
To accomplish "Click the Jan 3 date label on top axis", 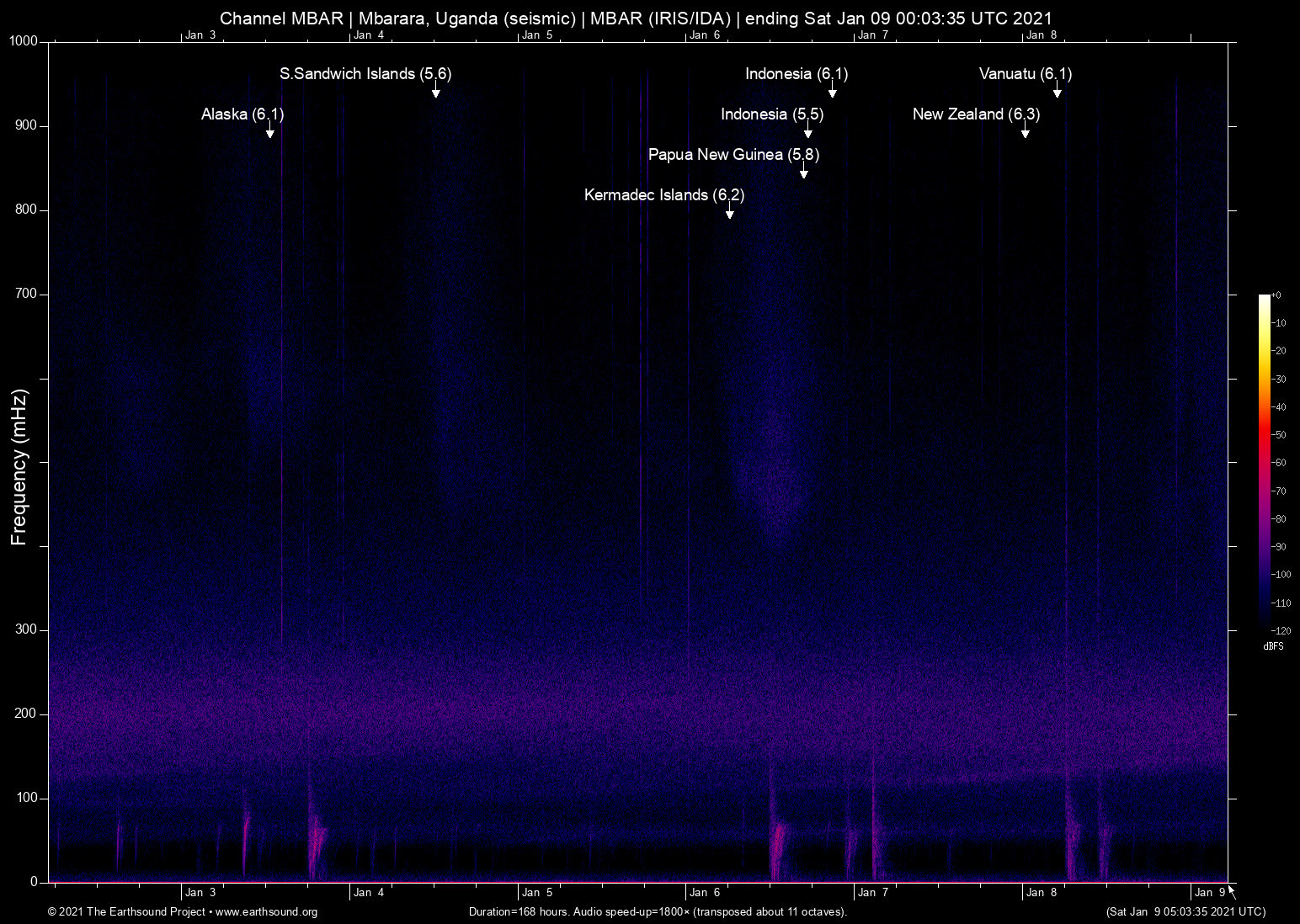I will pos(200,35).
